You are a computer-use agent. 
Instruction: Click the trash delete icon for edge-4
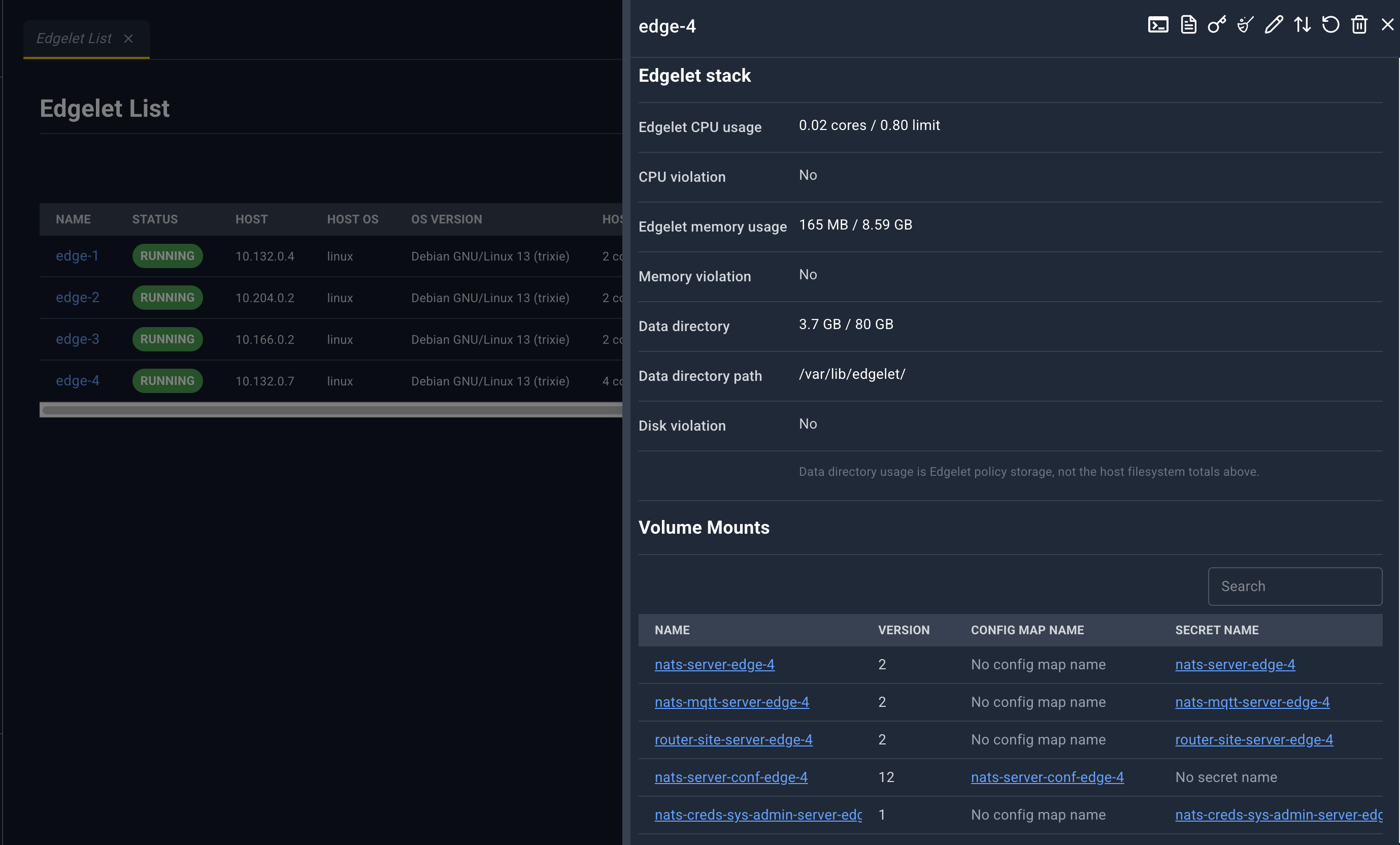[1358, 25]
